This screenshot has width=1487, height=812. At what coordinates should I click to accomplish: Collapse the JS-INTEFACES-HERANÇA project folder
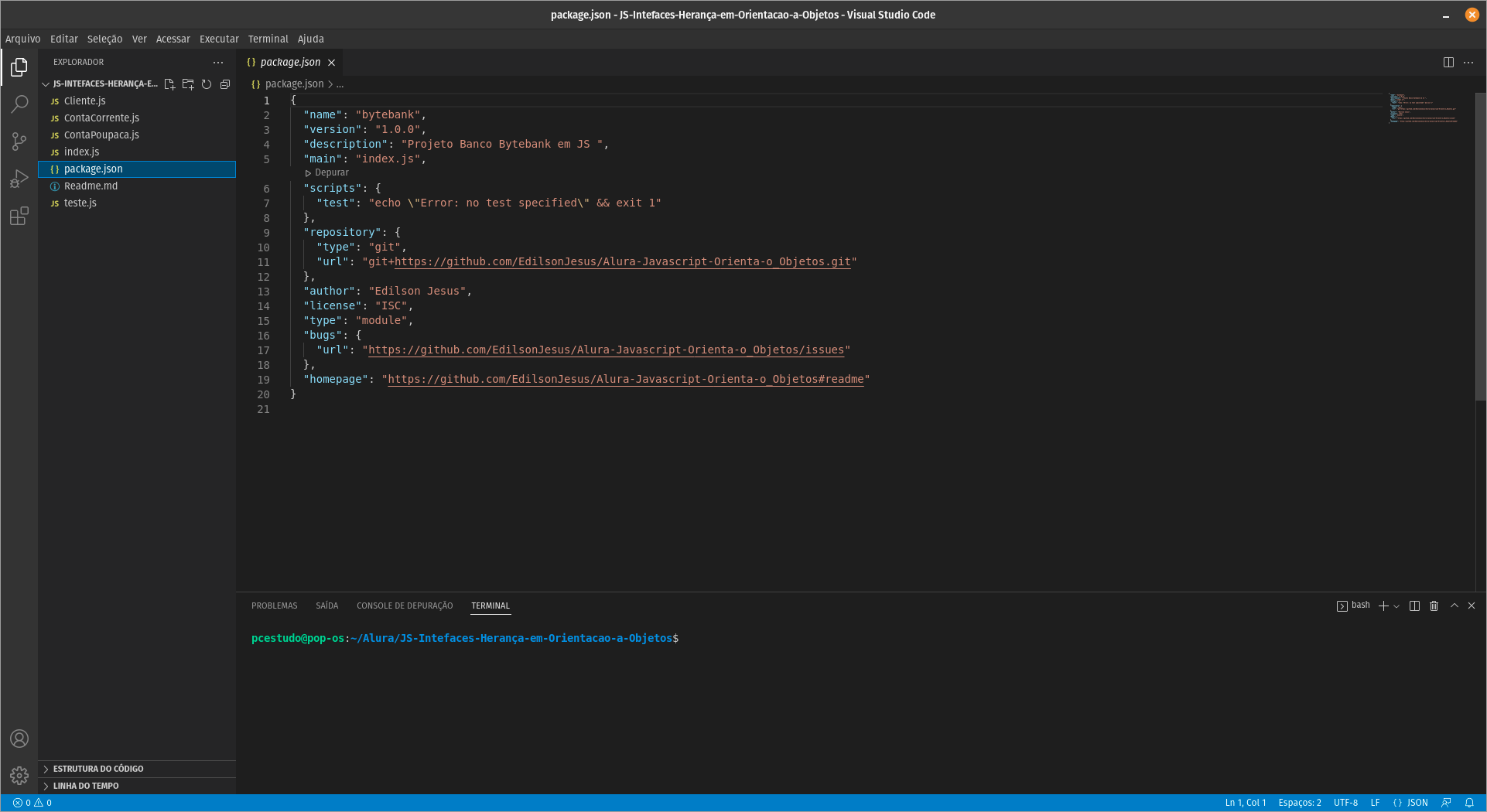pos(101,84)
